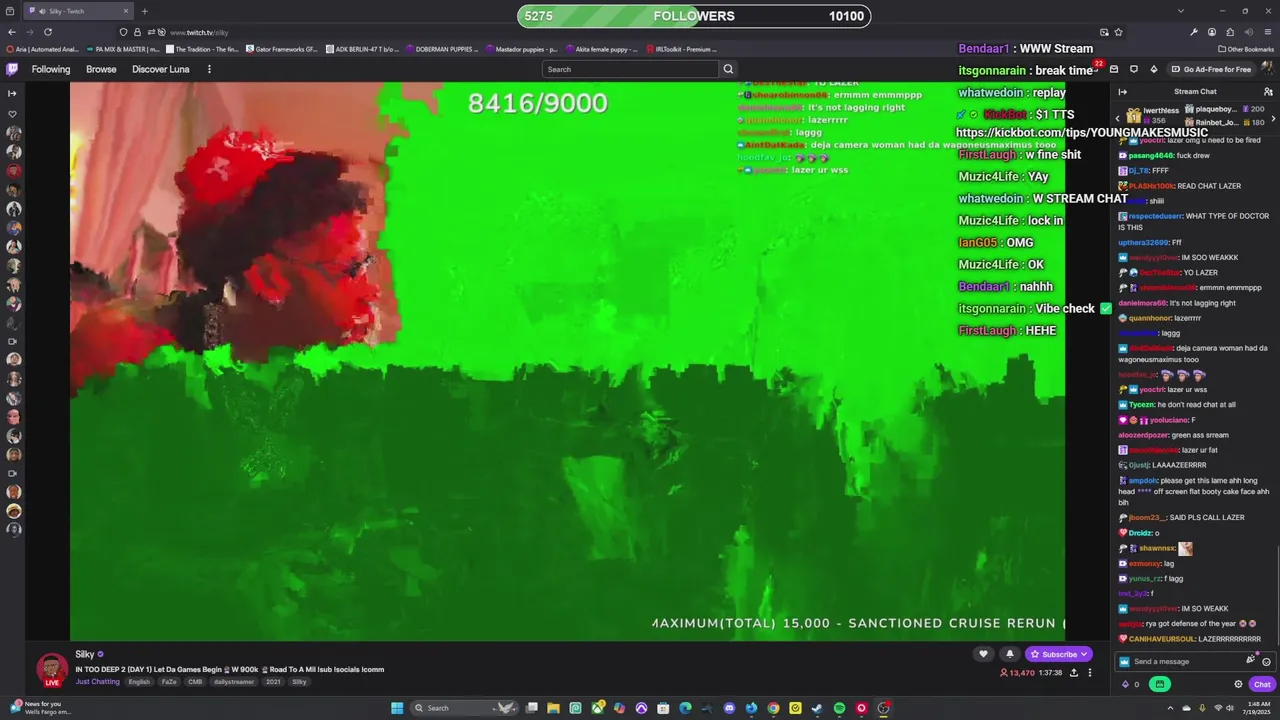Open the Subscribe dropdown arrow

point(1084,654)
